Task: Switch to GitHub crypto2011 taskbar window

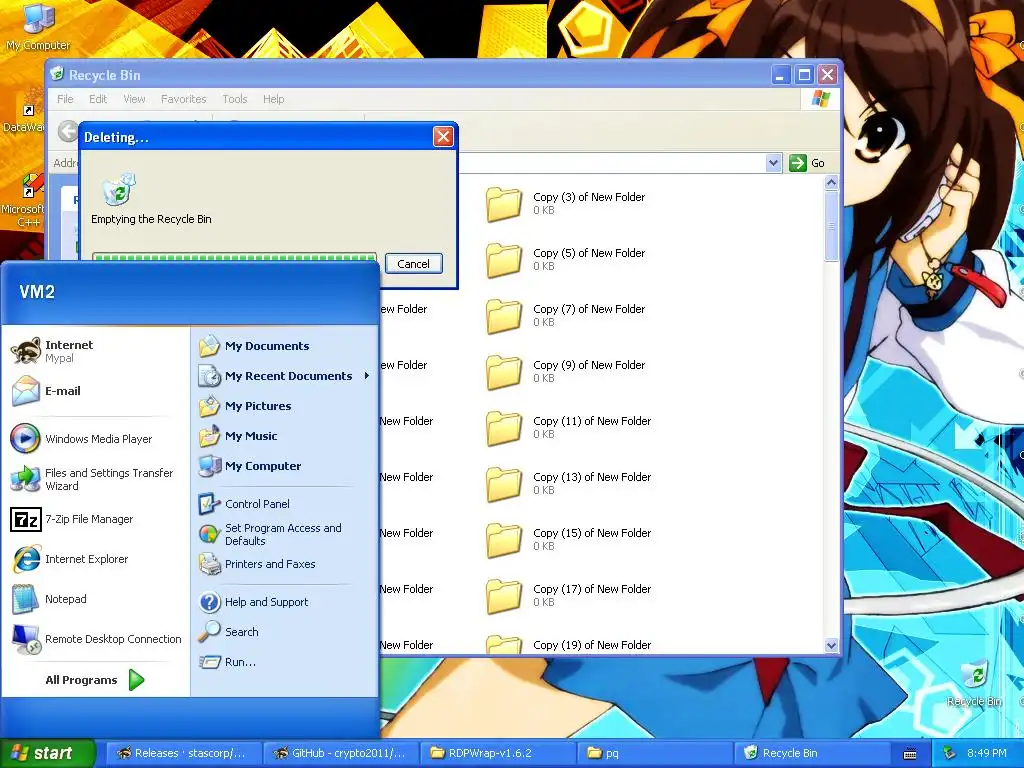Action: [340, 753]
